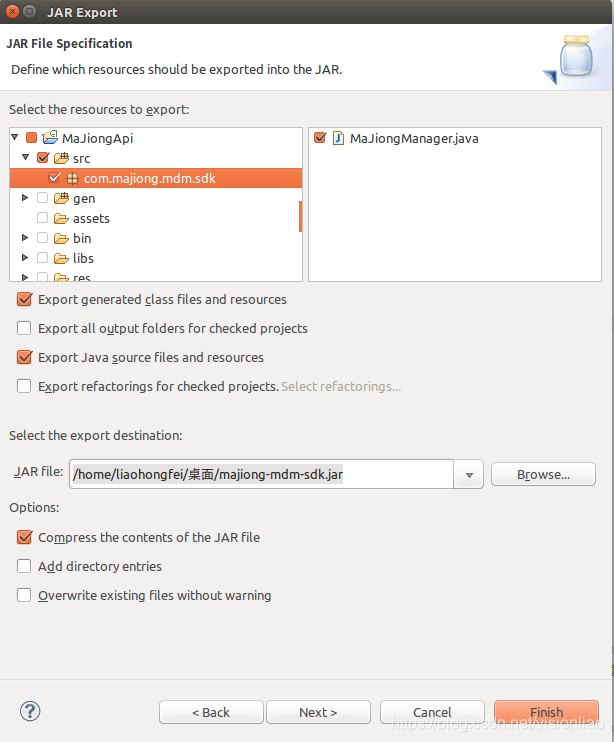This screenshot has height=742, width=614.
Task: Click the Cancel button
Action: coord(432,712)
